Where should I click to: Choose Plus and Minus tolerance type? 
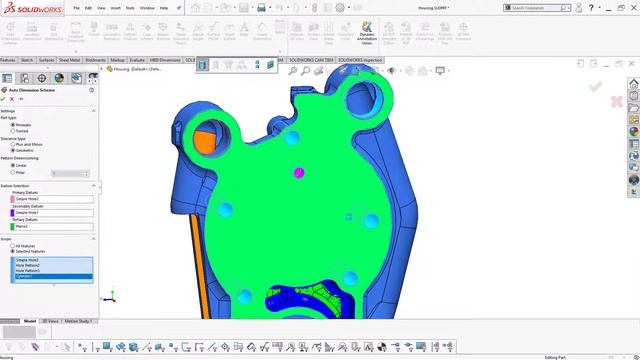(13, 144)
